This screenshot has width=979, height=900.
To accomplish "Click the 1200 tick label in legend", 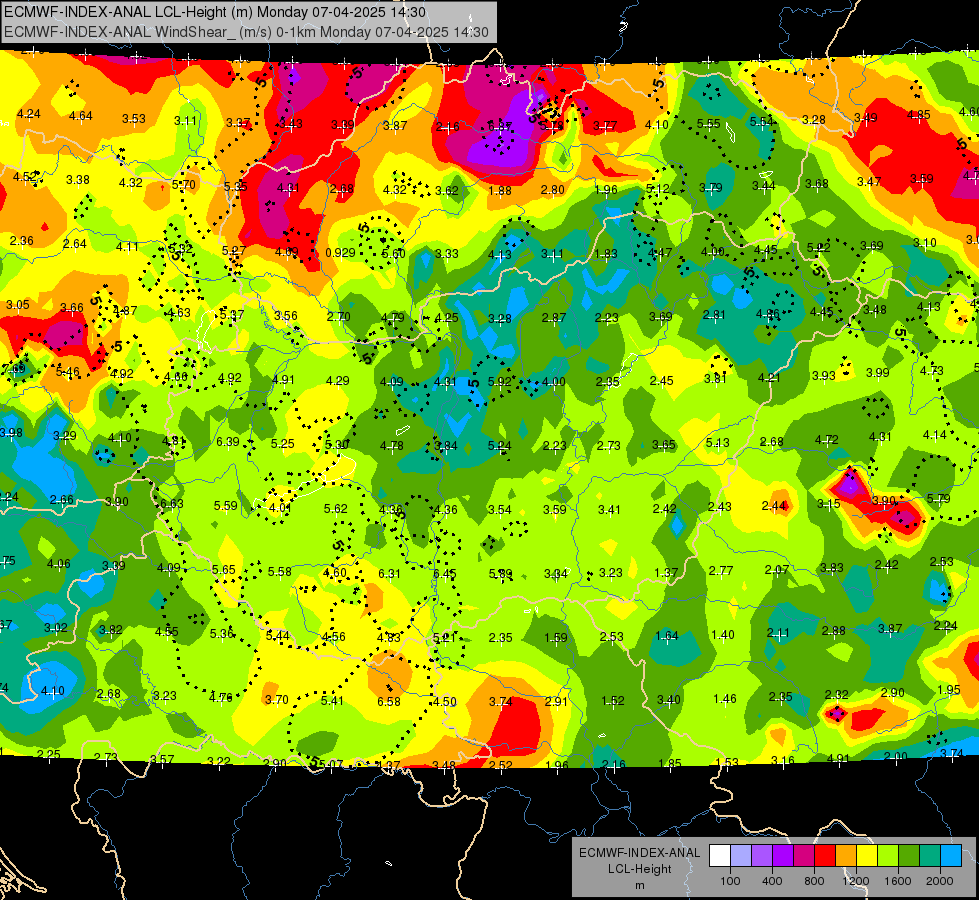I will point(856,881).
